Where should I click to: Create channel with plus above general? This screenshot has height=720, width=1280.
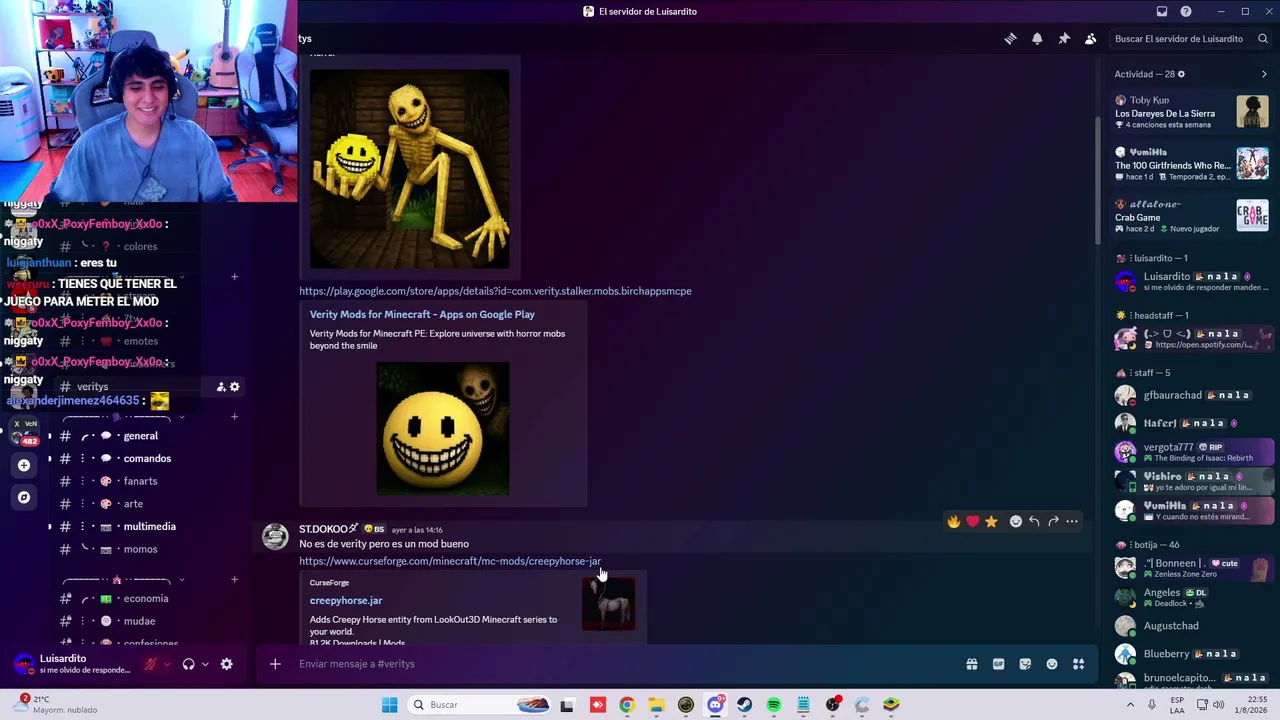(x=234, y=417)
